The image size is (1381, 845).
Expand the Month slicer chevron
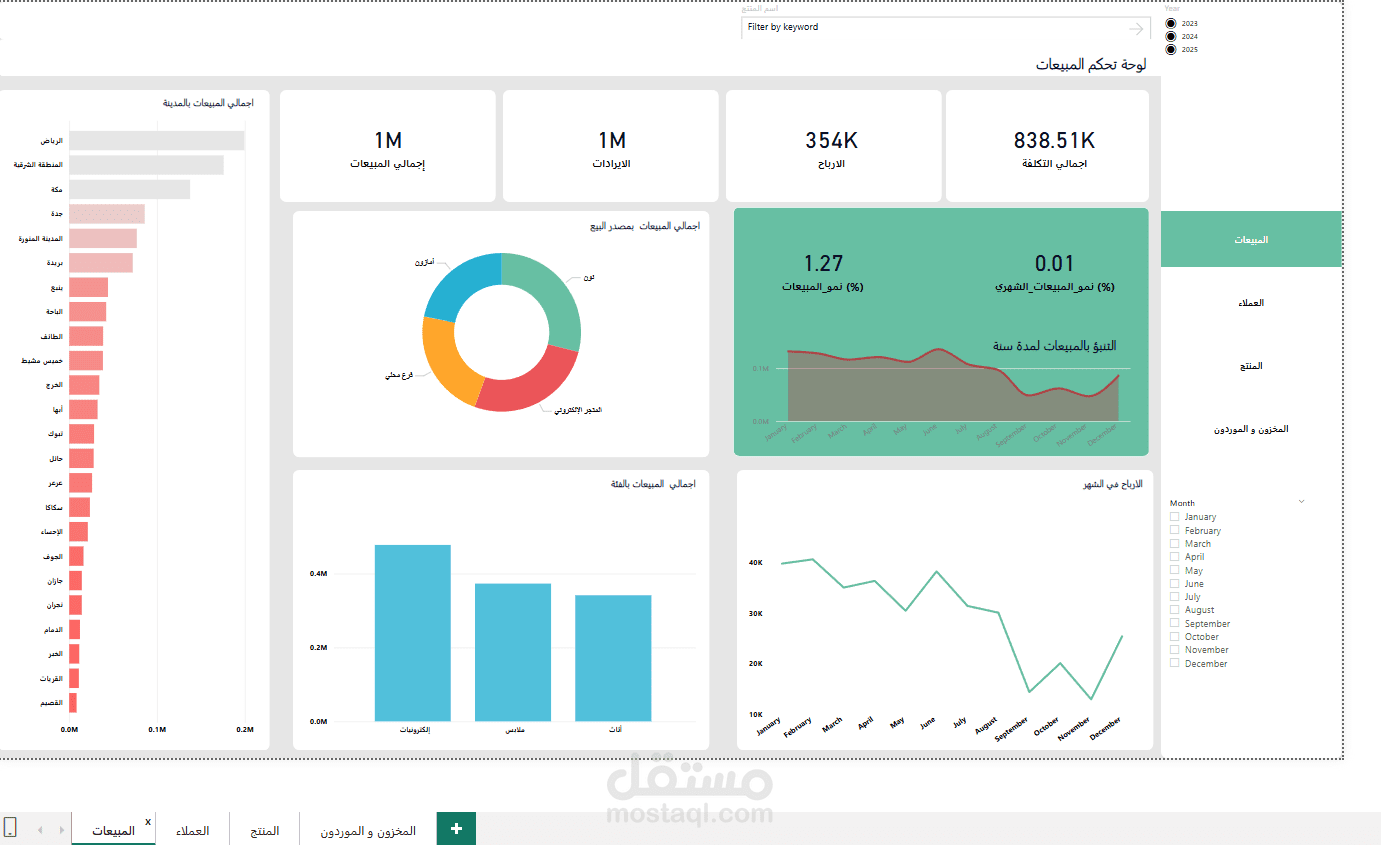tap(1301, 501)
